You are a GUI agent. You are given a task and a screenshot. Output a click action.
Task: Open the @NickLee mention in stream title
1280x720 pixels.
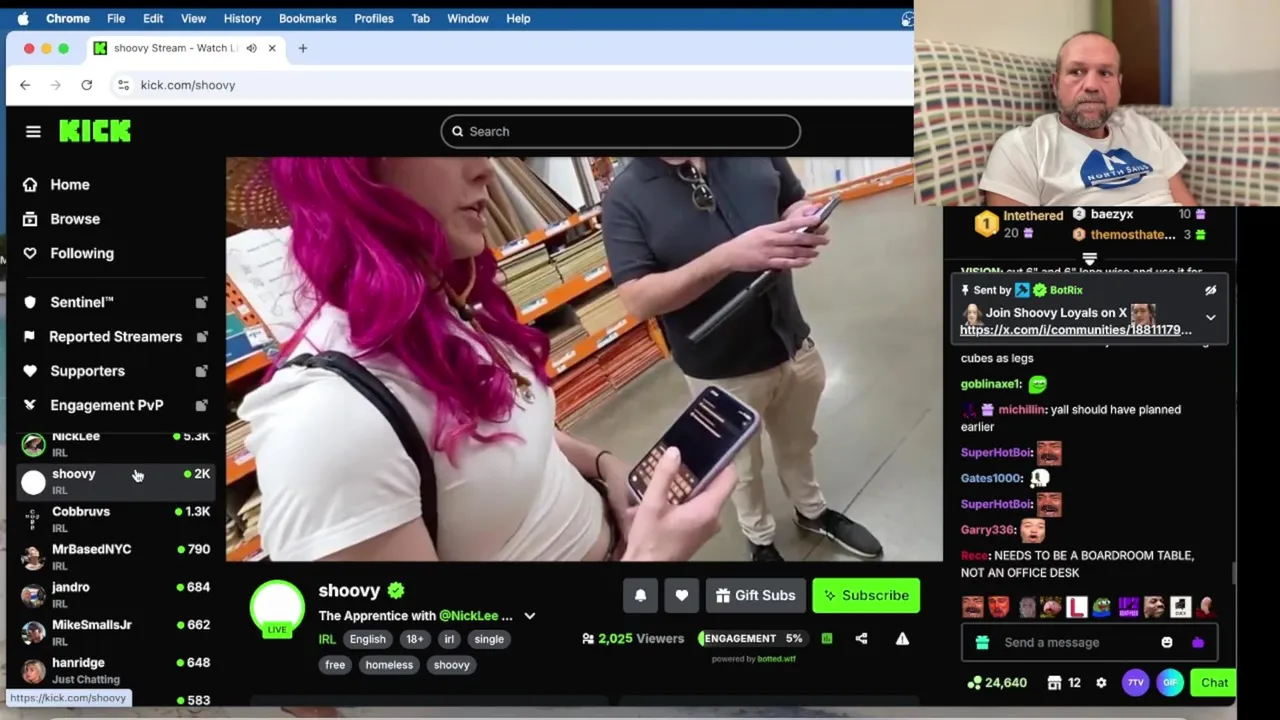(x=469, y=616)
